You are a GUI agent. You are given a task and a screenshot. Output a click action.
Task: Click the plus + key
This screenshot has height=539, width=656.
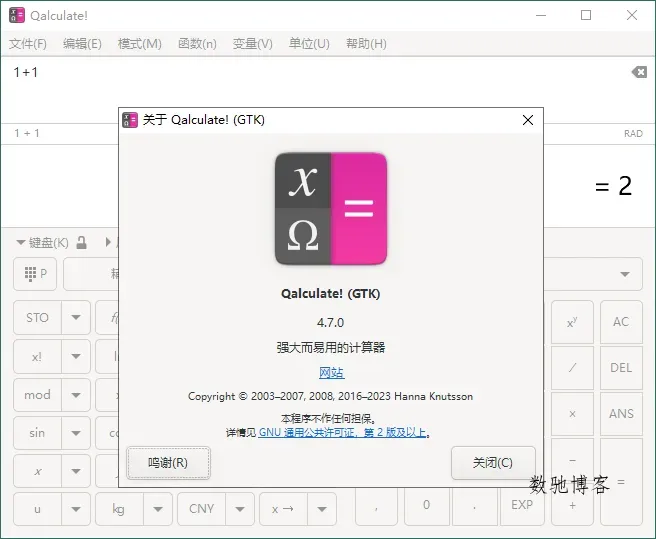(572, 506)
